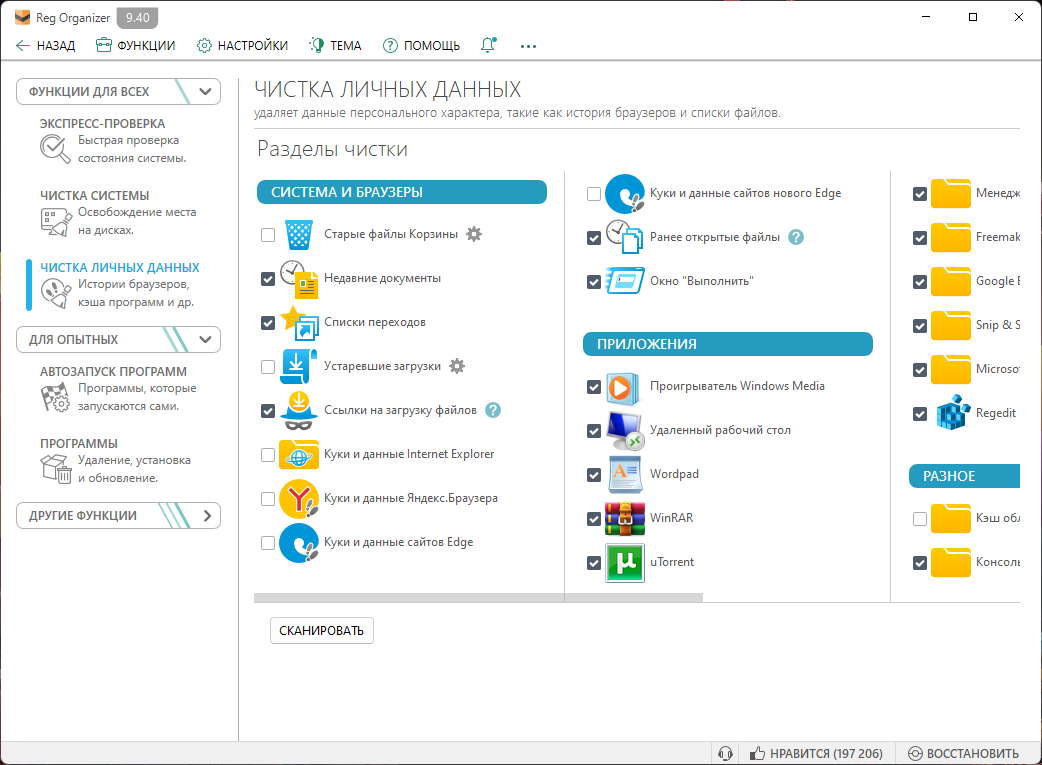Click the СКАНИРОВАТЬ button
This screenshot has width=1042, height=765.
(x=322, y=631)
